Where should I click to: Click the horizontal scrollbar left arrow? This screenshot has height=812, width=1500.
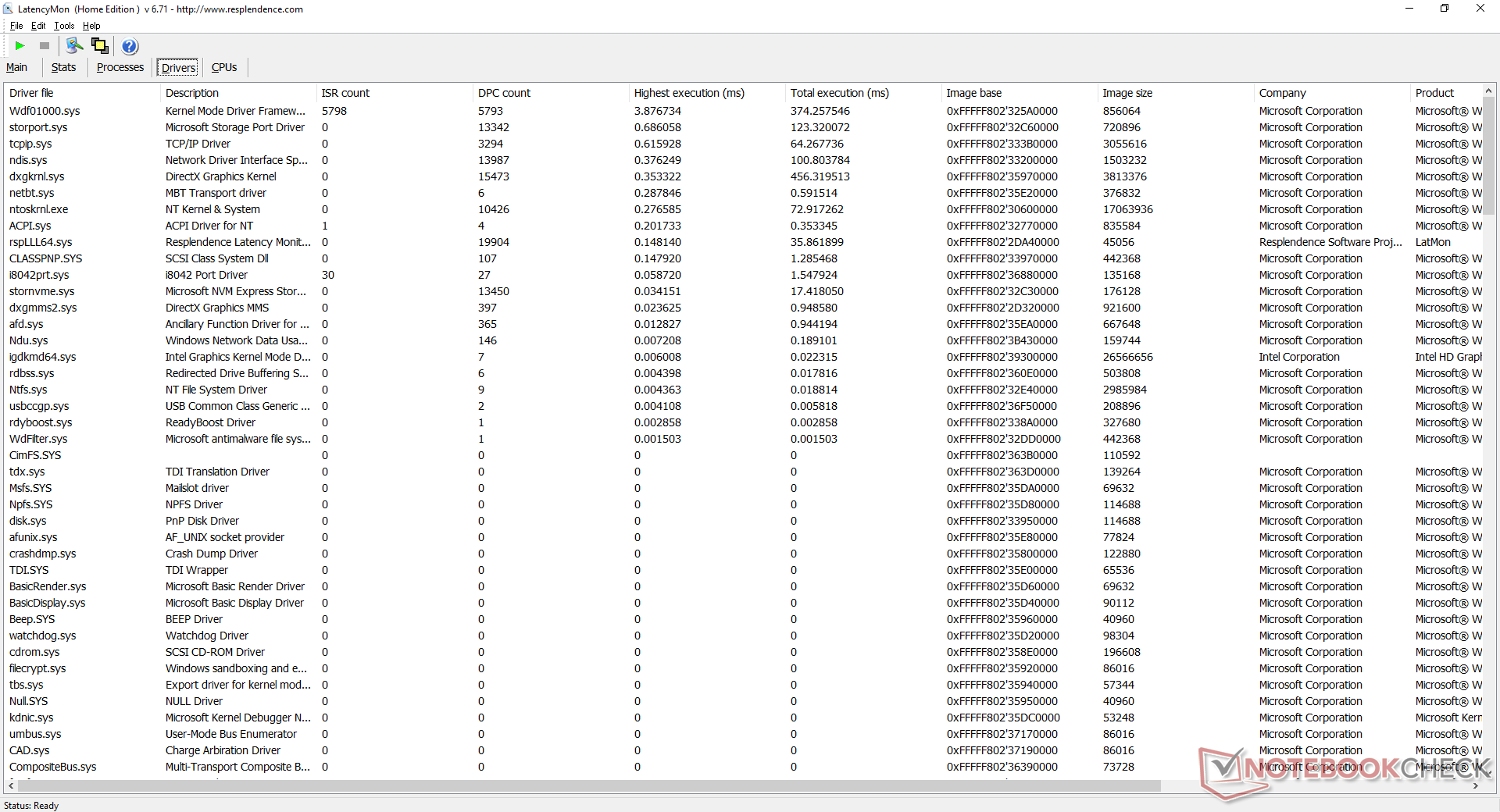[10, 785]
